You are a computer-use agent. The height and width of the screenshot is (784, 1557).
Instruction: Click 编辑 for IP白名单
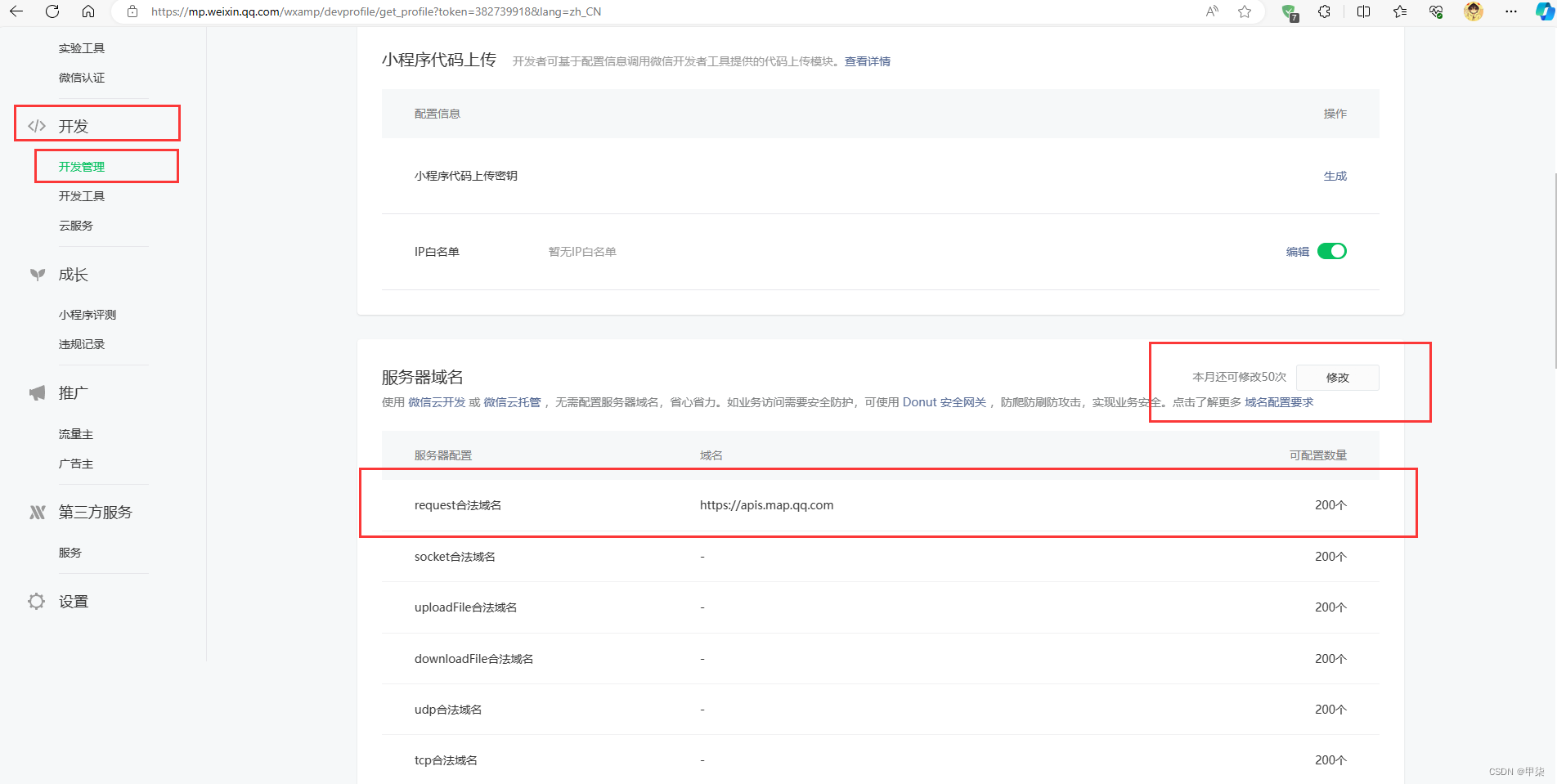tap(1298, 252)
